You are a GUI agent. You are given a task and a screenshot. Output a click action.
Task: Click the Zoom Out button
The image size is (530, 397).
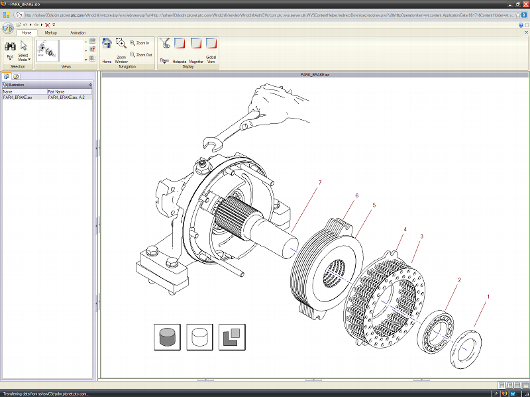141,54
